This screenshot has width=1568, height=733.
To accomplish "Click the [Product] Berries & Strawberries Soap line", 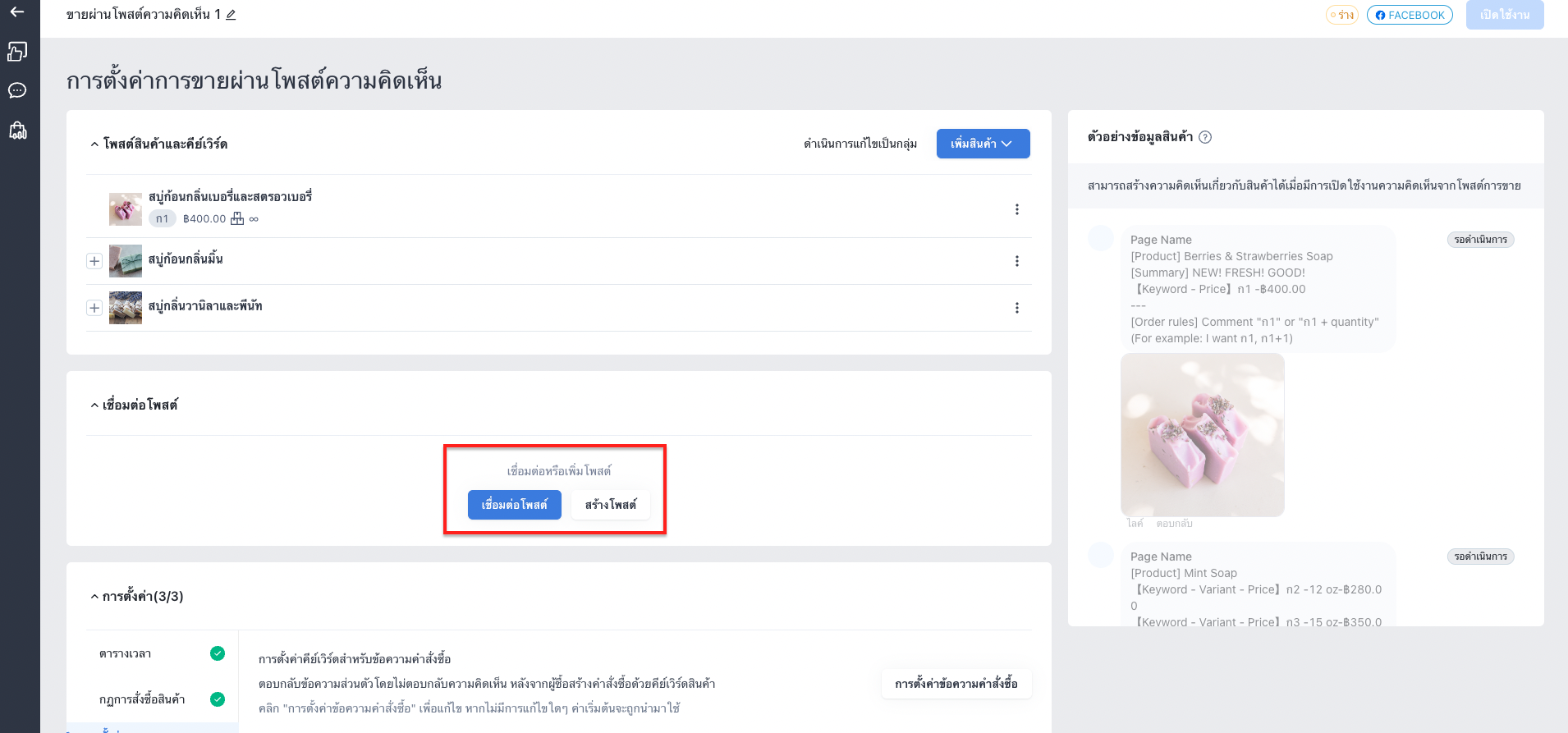I will pyautogui.click(x=1231, y=256).
